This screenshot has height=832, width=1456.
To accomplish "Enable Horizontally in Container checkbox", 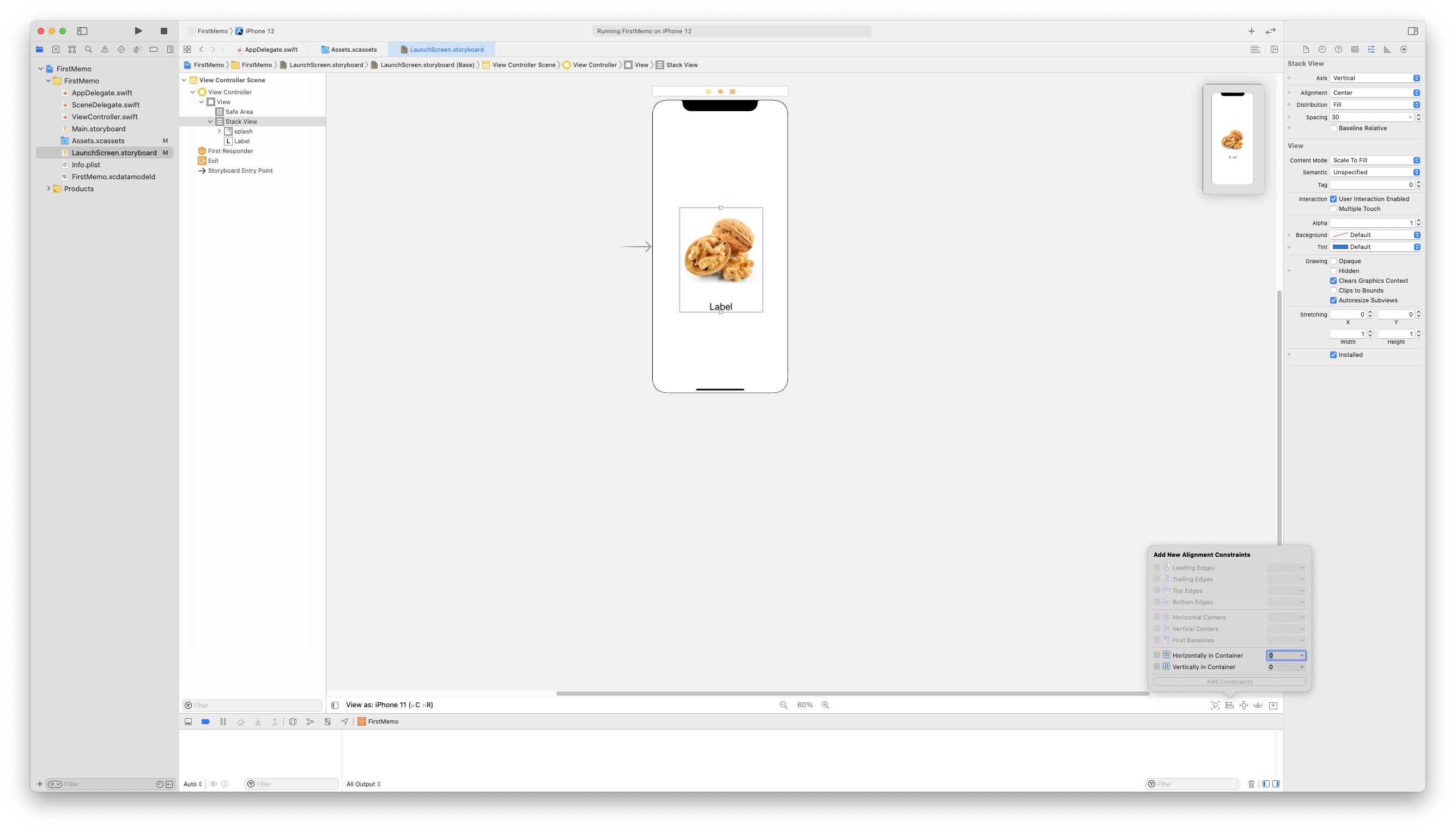I will 1156,655.
